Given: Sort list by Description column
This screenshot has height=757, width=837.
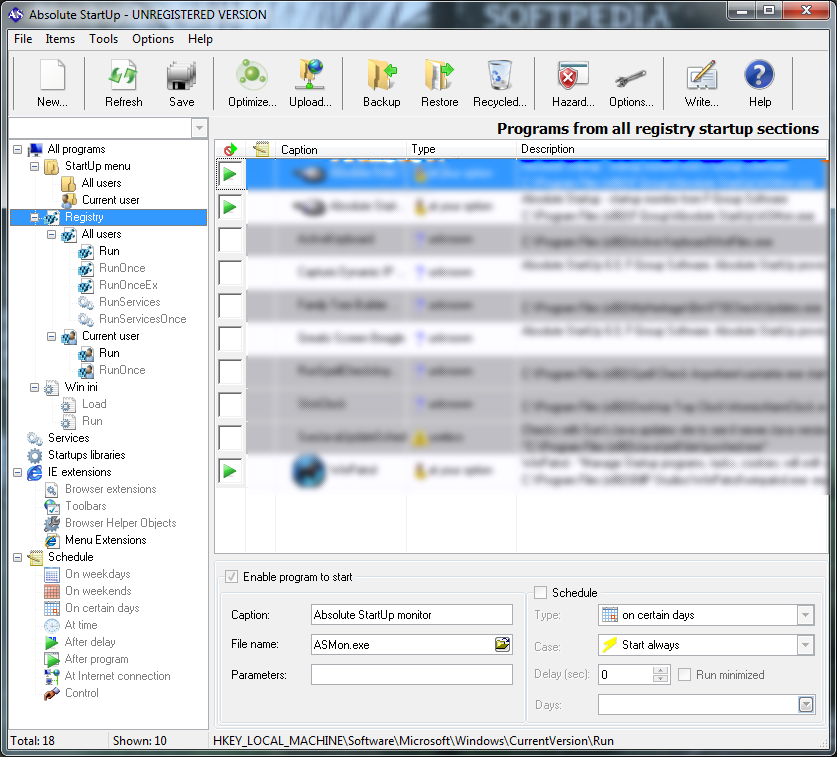Looking at the screenshot, I should pyautogui.click(x=672, y=149).
